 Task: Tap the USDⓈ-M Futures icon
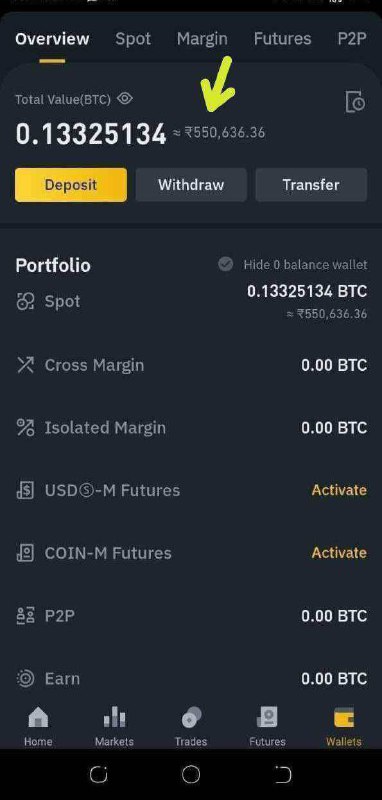[x=26, y=490]
